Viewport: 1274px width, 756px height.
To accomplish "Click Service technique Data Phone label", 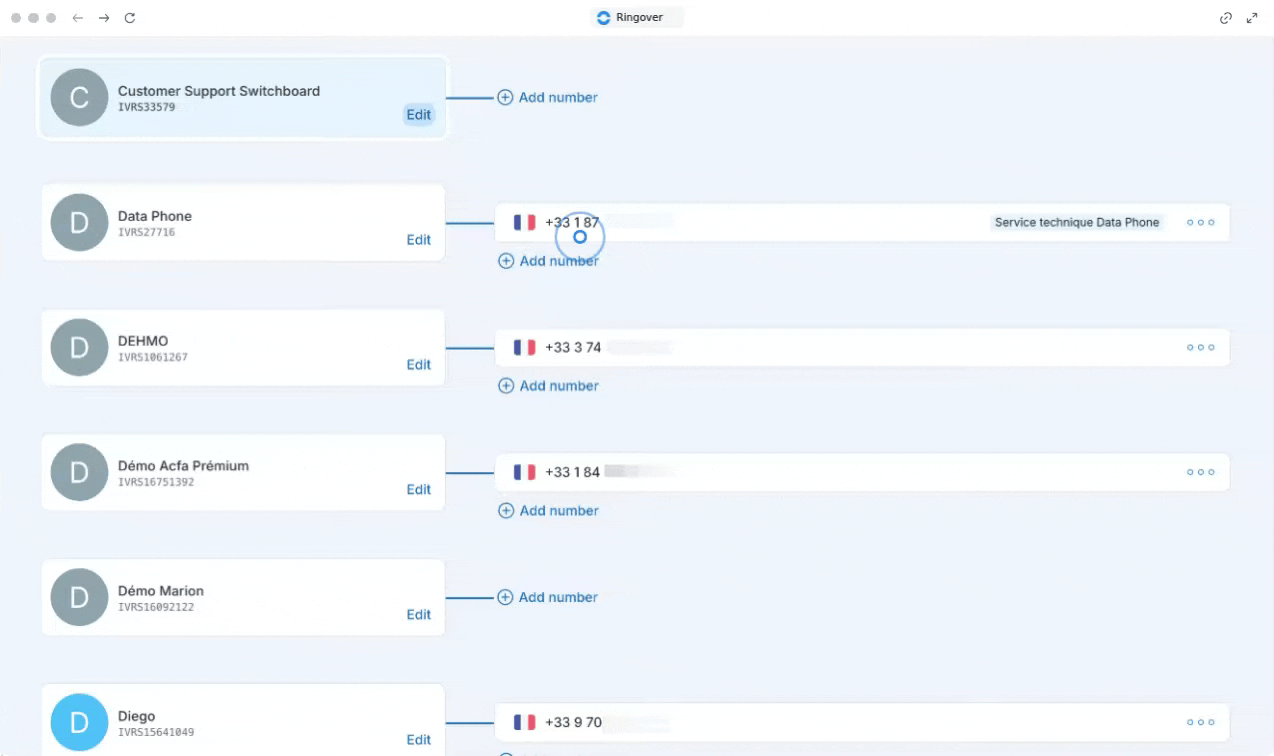I will click(x=1077, y=222).
